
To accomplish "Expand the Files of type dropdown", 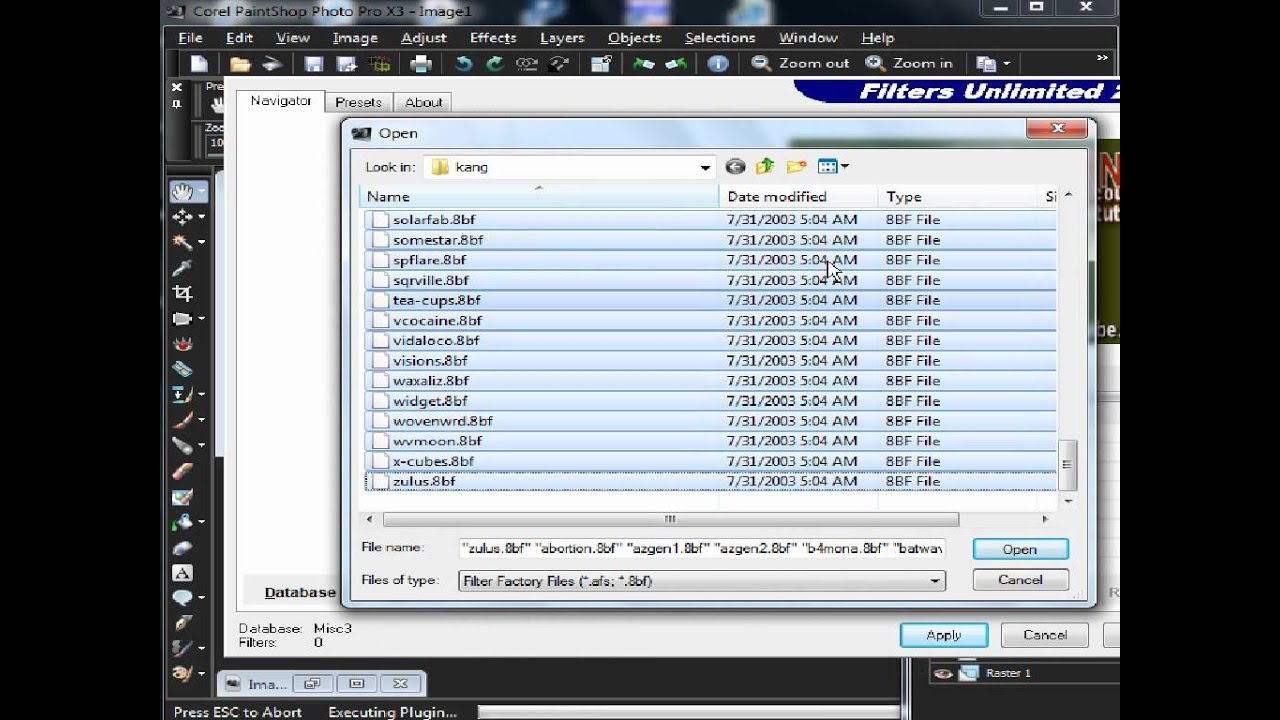I will coord(935,581).
